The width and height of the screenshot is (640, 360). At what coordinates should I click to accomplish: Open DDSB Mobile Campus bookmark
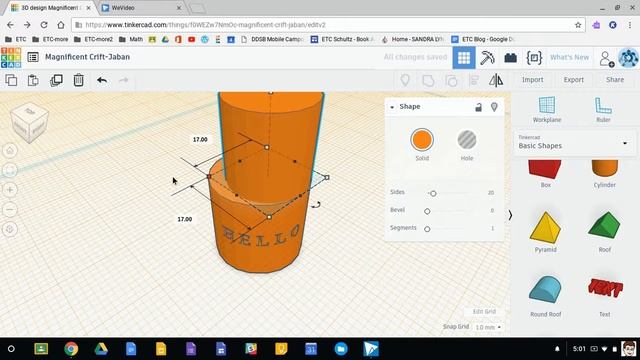272,39
